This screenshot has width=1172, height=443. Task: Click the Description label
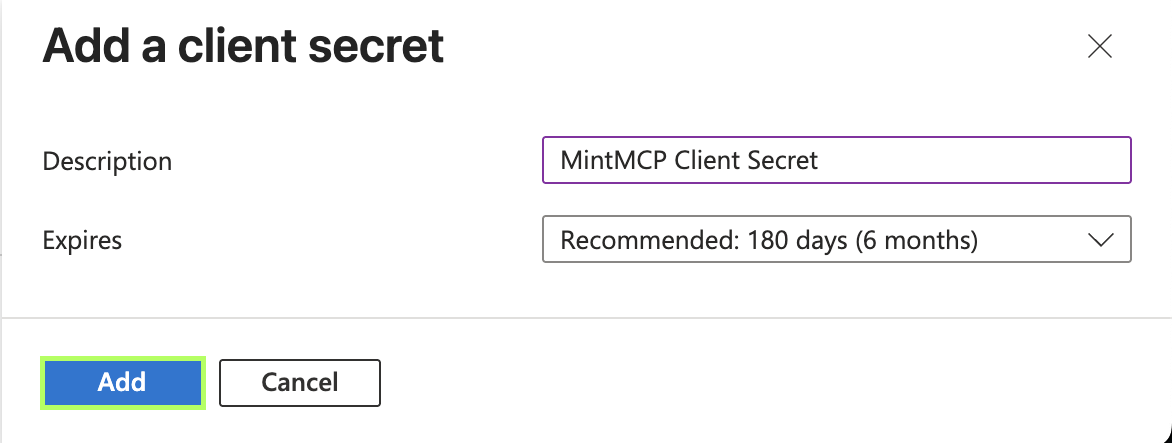coord(107,161)
